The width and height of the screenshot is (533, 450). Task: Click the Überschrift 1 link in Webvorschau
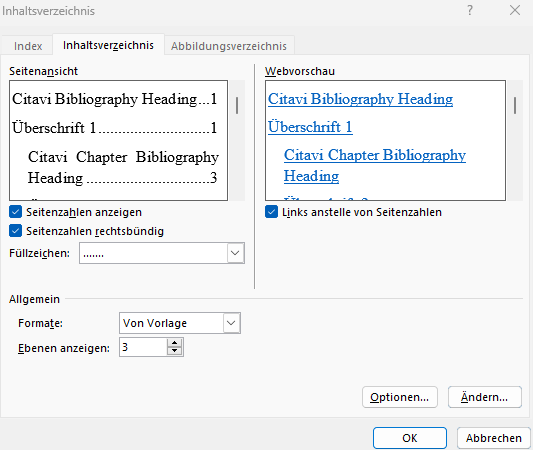(x=310, y=127)
